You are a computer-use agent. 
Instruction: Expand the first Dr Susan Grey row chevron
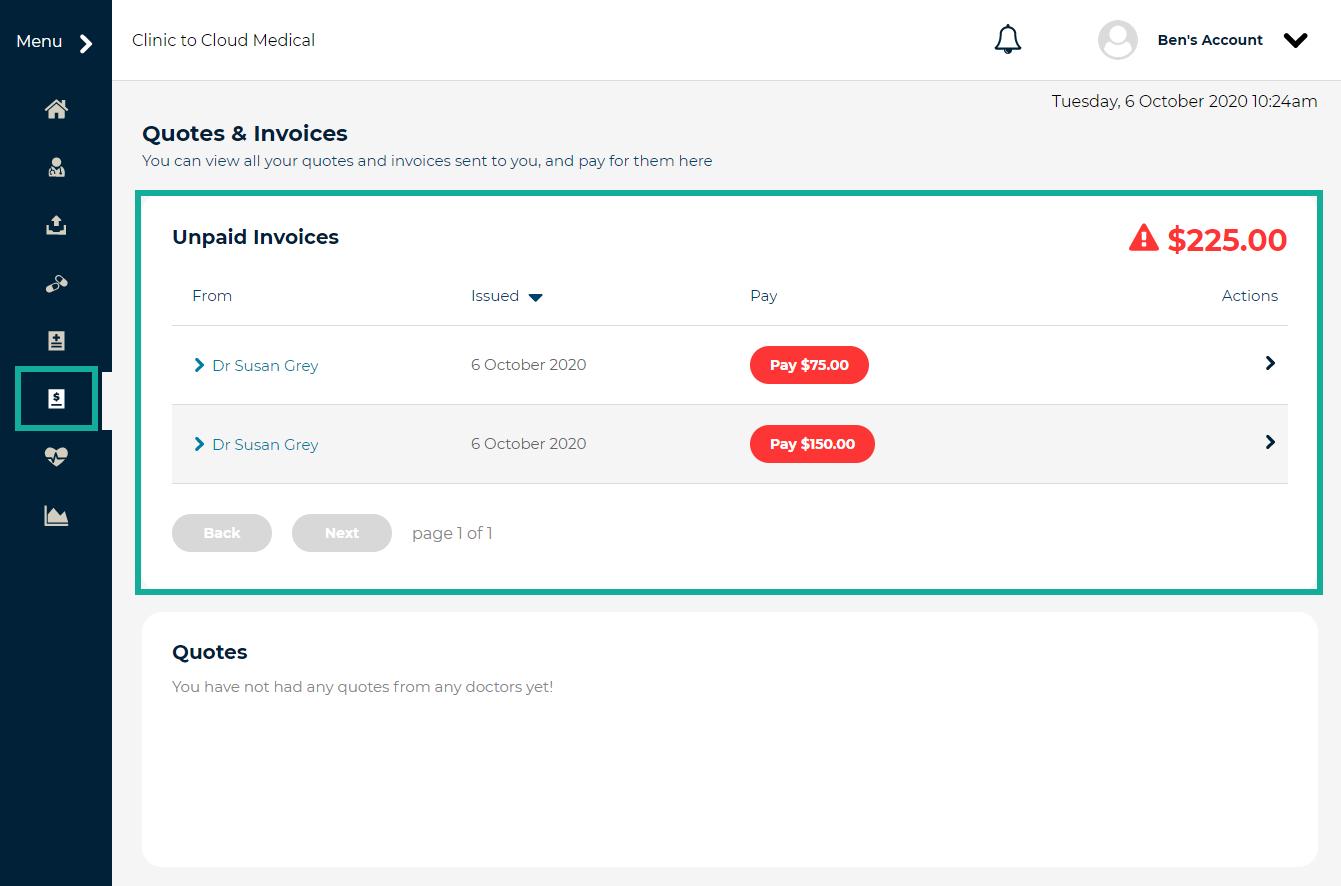(x=199, y=365)
